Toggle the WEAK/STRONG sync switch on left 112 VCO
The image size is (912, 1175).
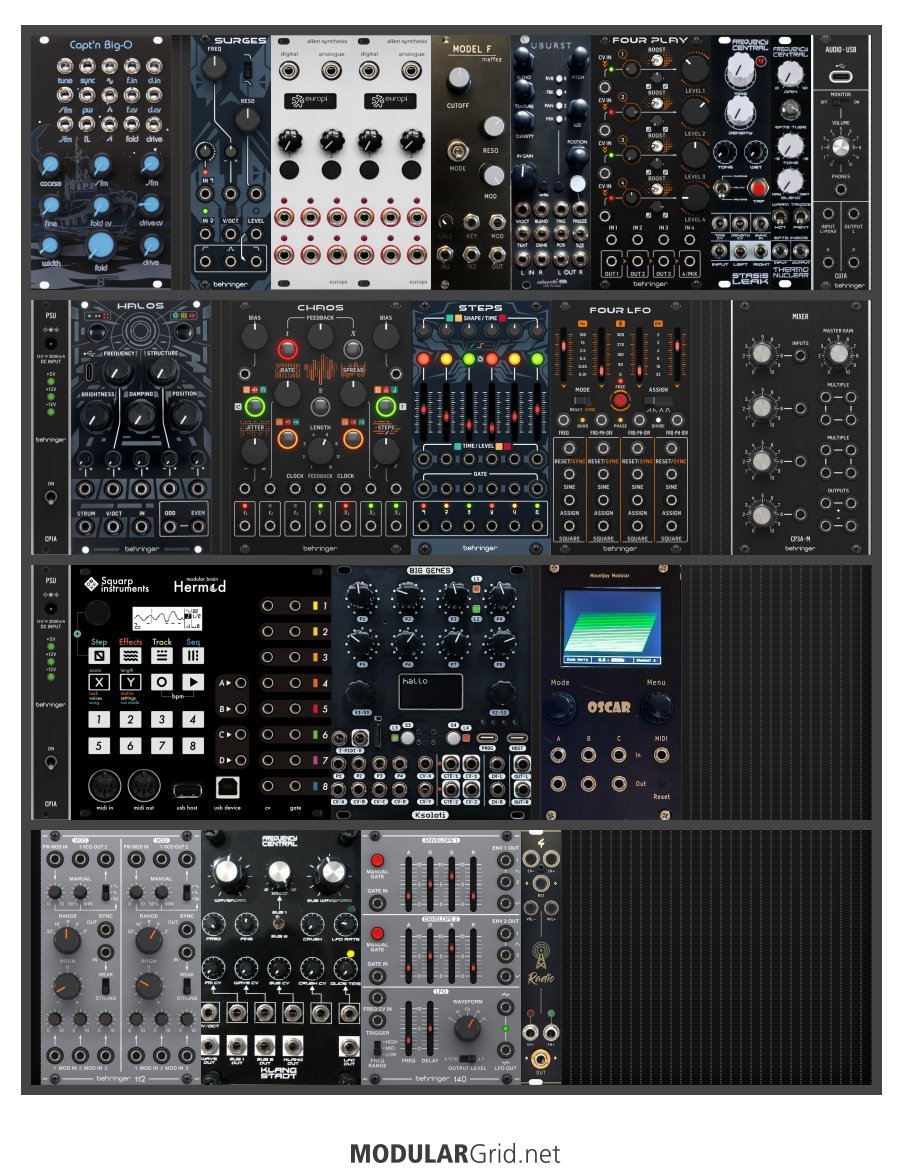click(106, 985)
